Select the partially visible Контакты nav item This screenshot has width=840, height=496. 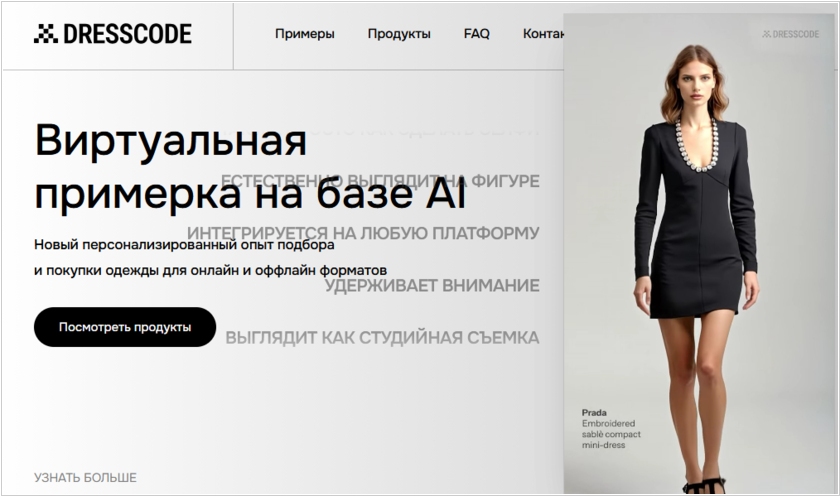(x=543, y=34)
